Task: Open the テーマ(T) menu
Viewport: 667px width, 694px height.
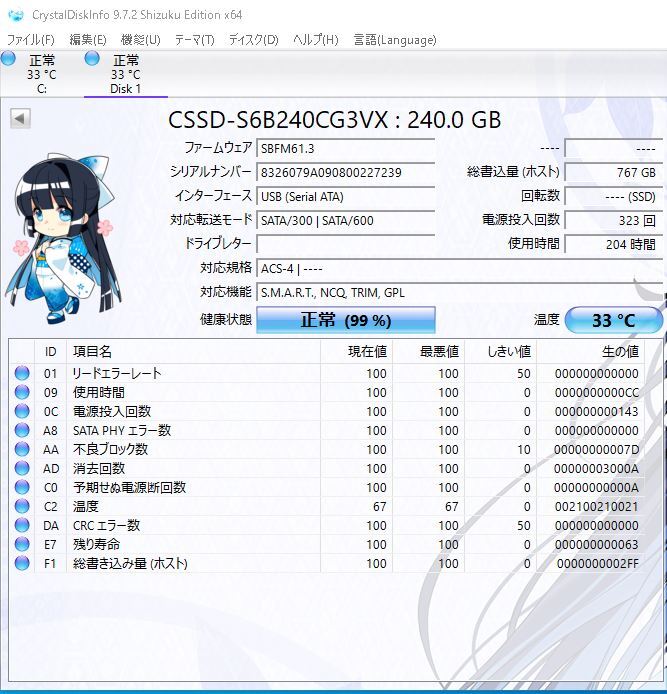Action: (x=194, y=40)
